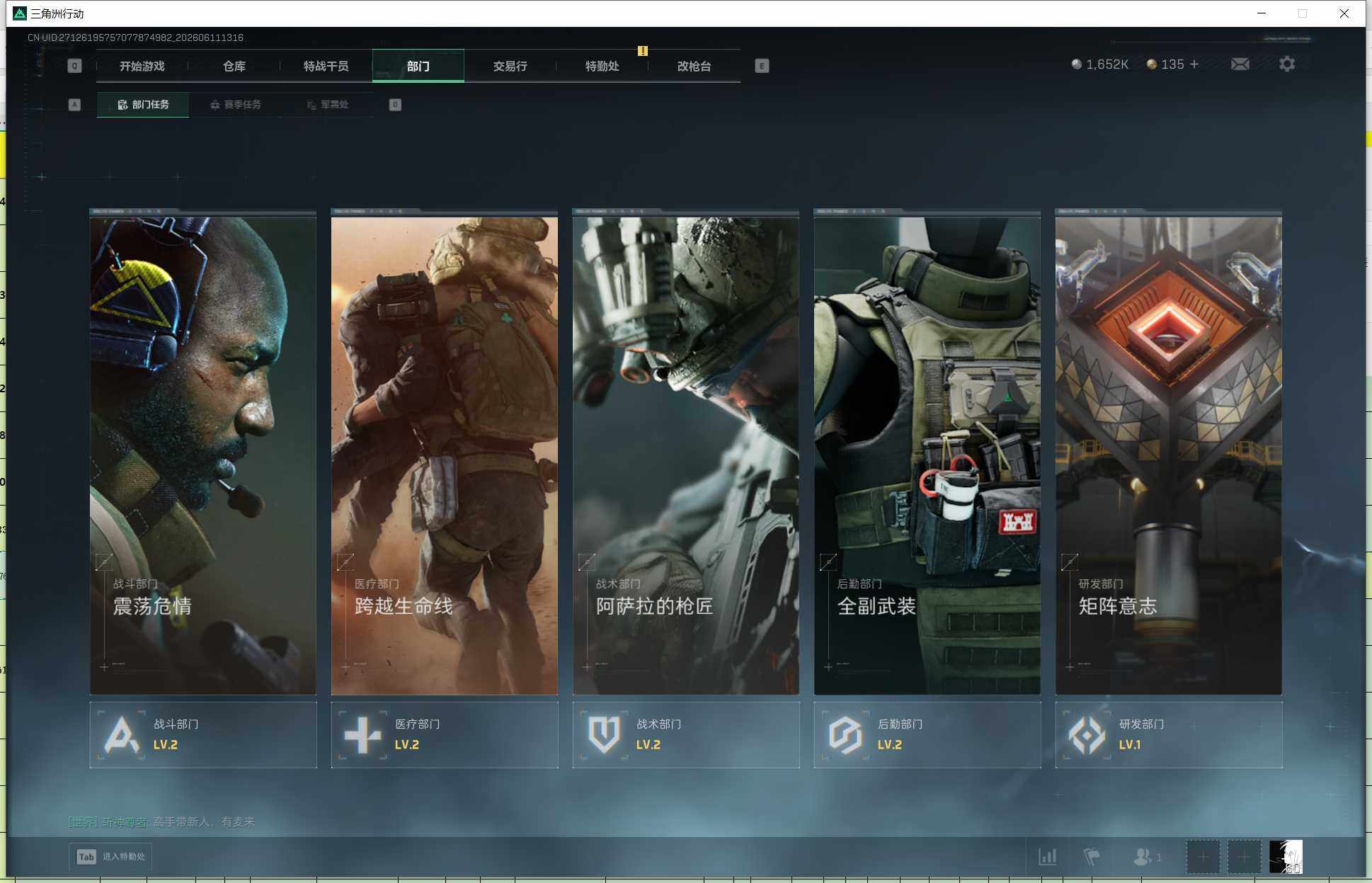Minimize the 三角洲行动 window
This screenshot has width=1372, height=883.
[1262, 13]
